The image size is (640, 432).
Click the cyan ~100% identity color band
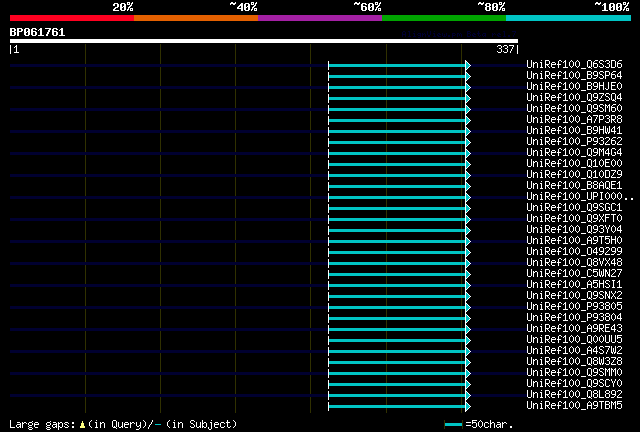click(568, 18)
